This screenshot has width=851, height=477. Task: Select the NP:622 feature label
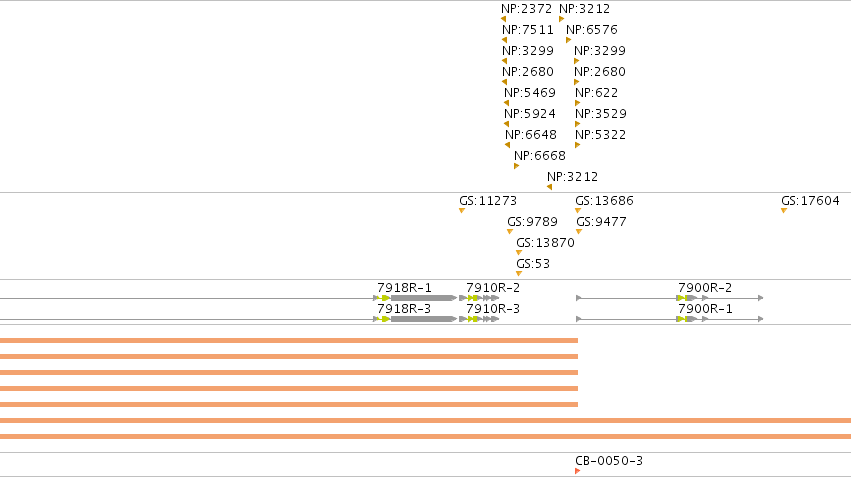596,93
